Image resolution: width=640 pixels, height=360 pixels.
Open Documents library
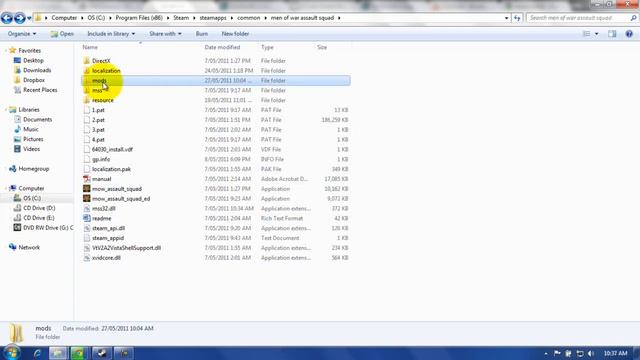pyautogui.click(x=37, y=120)
